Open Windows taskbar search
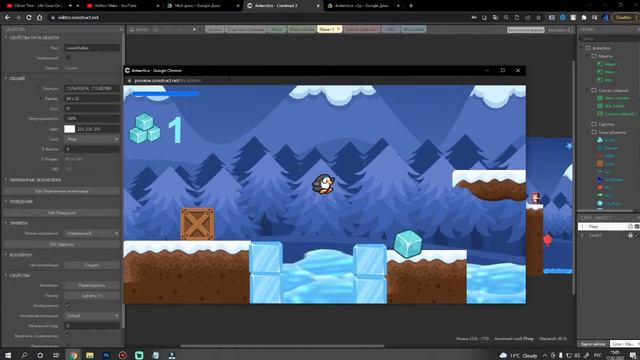The image size is (640, 360). (x=24, y=355)
